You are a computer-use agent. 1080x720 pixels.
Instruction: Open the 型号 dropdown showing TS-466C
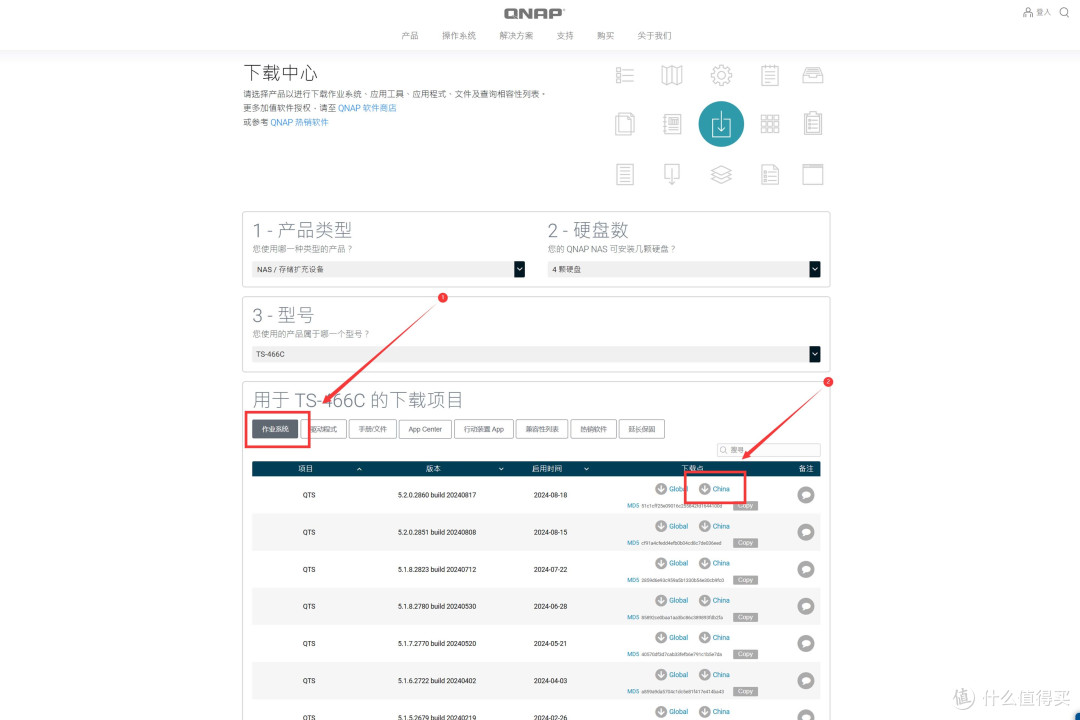point(536,354)
